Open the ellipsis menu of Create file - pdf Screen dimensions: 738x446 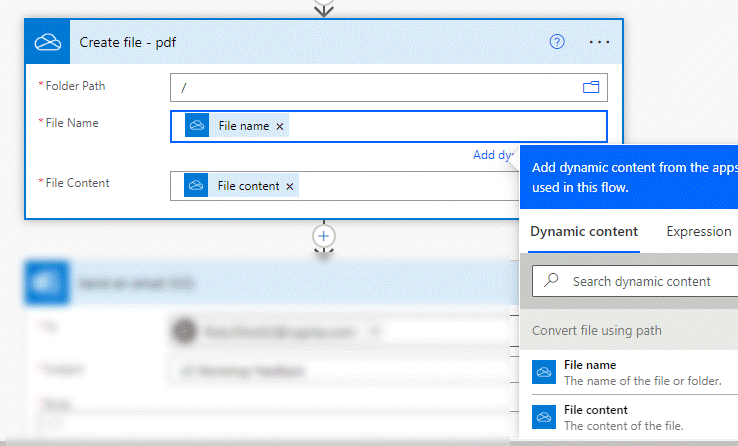click(x=599, y=42)
